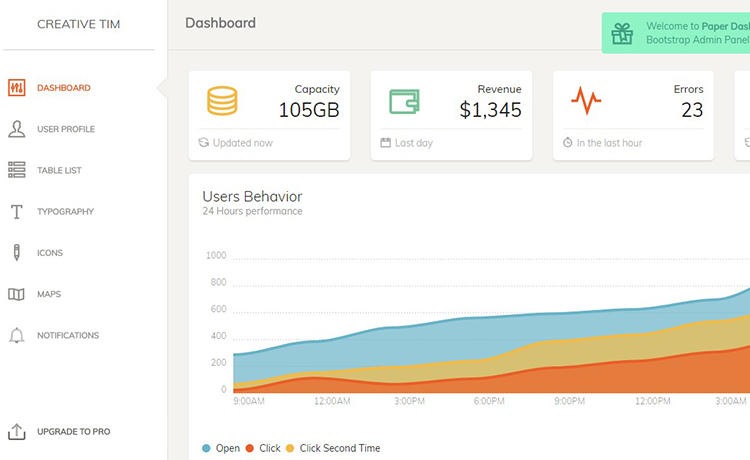The width and height of the screenshot is (750, 460).
Task: Click the gift icon in welcome notification
Action: (x=622, y=33)
